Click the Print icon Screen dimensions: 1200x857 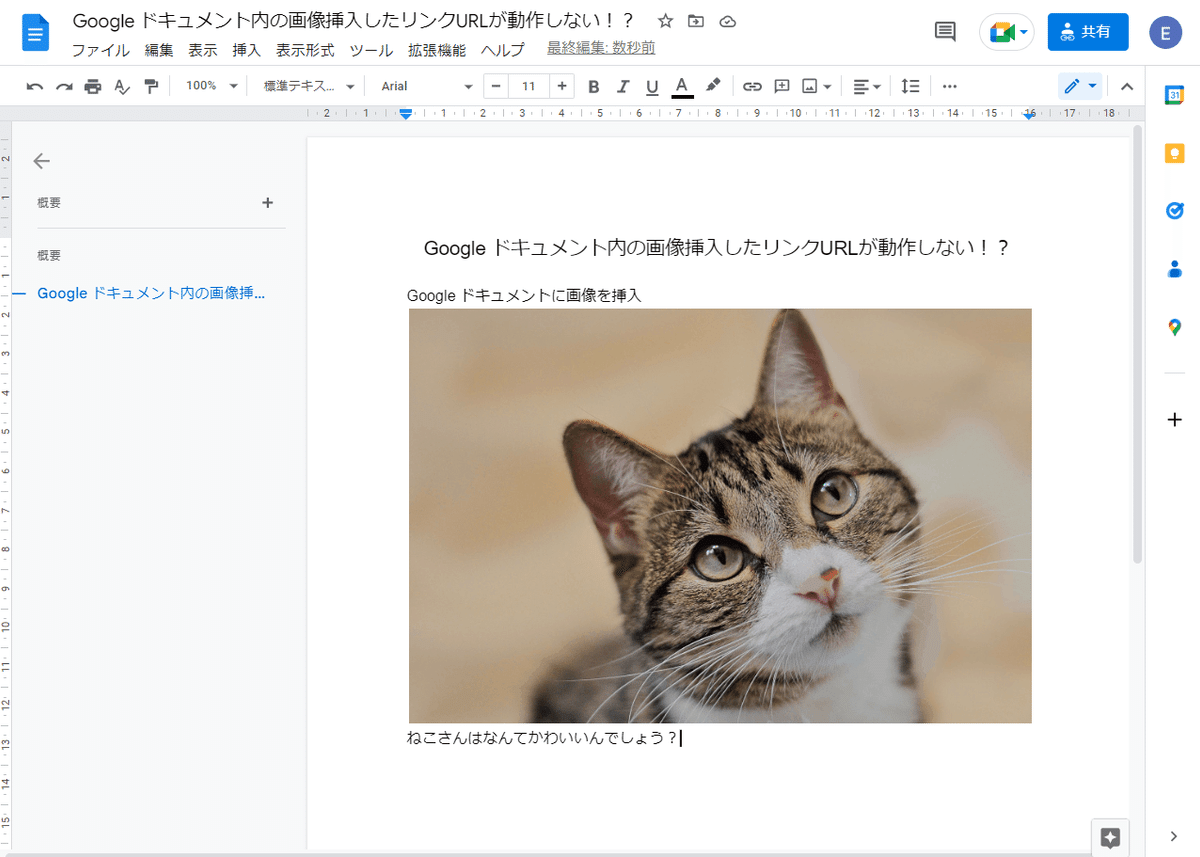tap(92, 86)
